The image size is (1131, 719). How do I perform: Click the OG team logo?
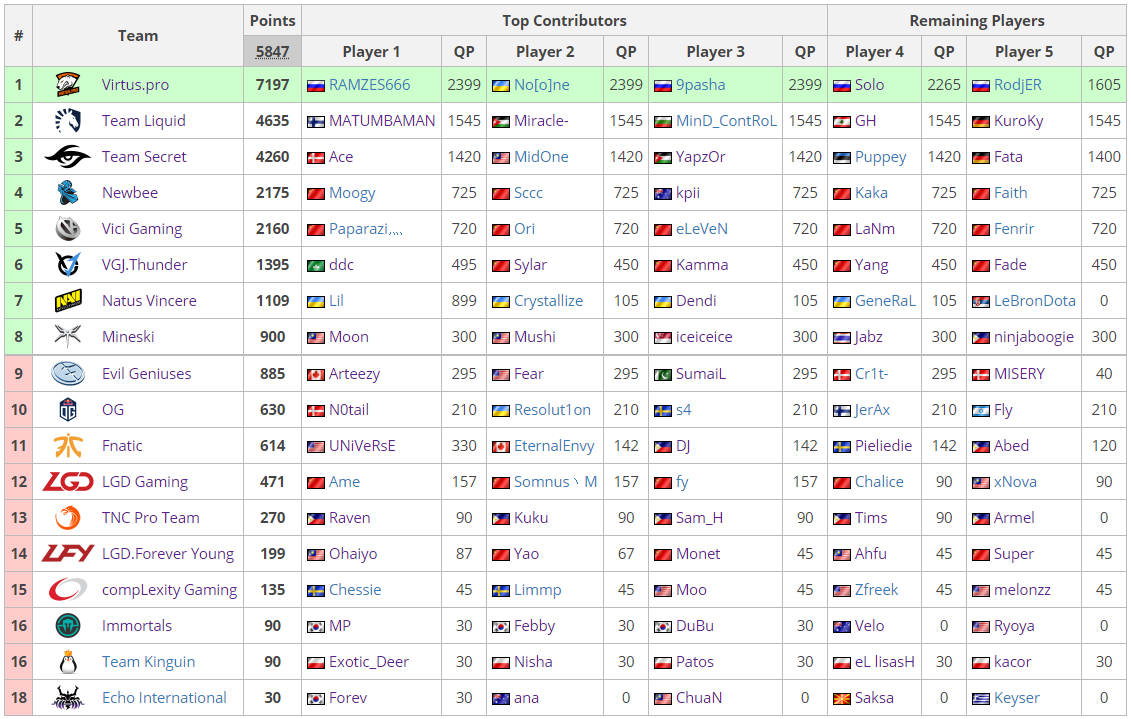click(x=68, y=410)
